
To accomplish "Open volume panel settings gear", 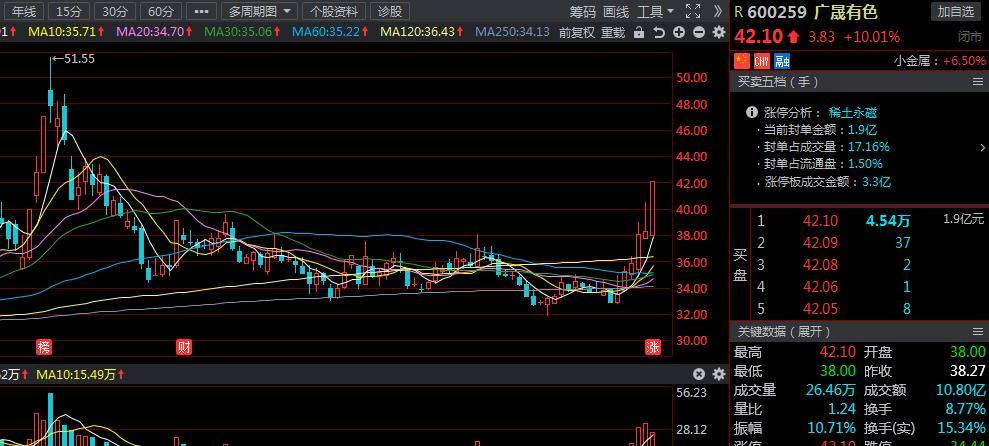I will 718,374.
